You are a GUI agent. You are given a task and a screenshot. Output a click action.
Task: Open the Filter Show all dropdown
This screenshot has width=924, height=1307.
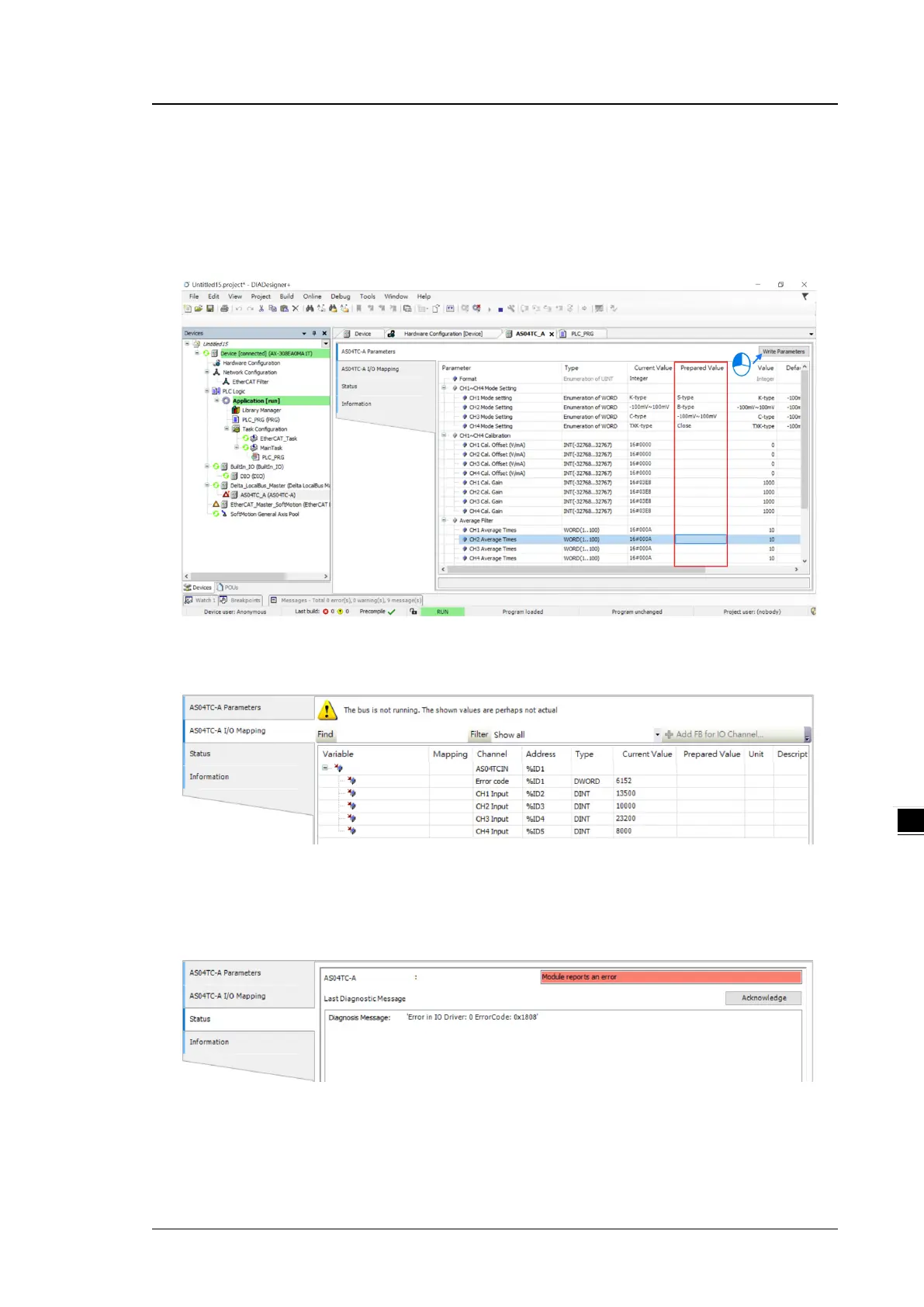click(x=657, y=734)
